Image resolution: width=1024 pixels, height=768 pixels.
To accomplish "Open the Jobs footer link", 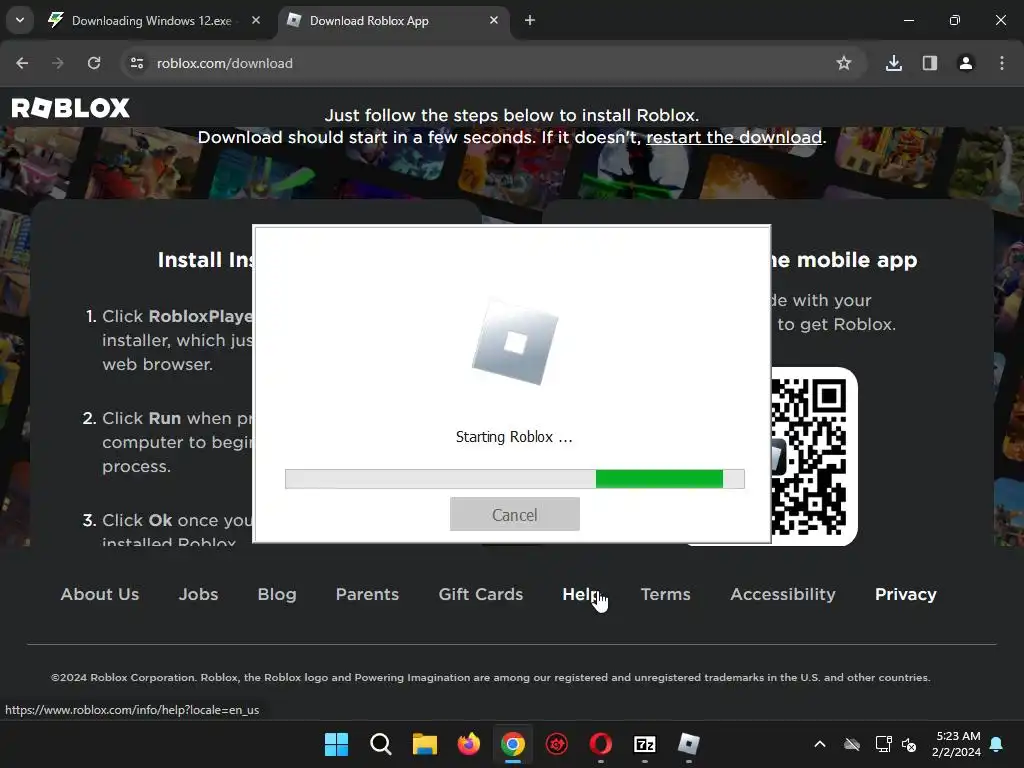I will 199,594.
